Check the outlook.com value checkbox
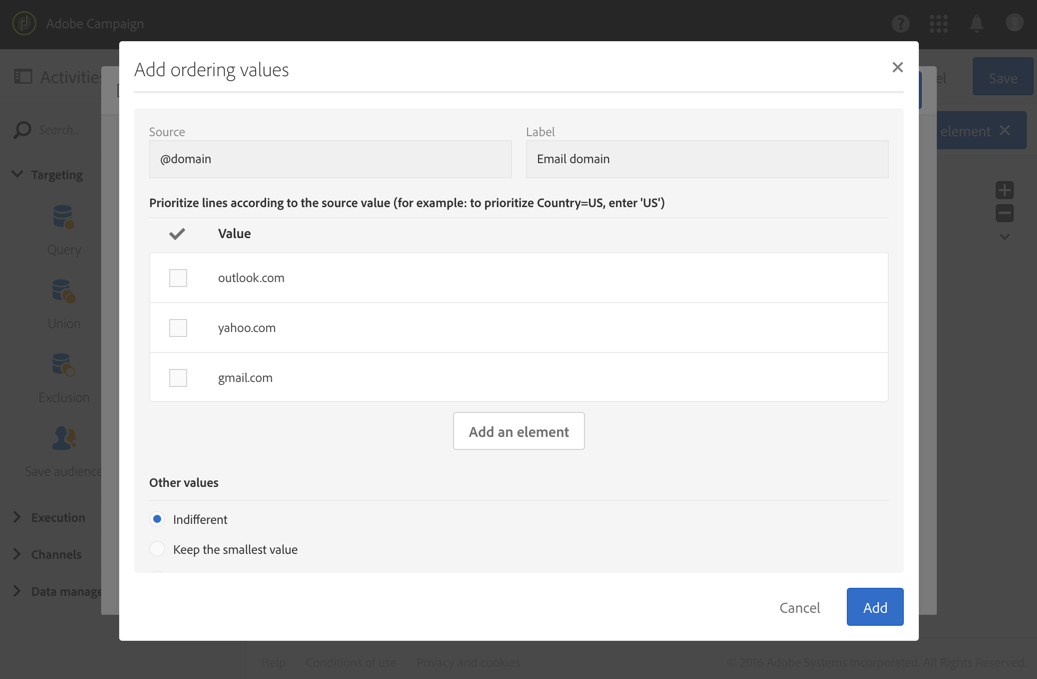Image resolution: width=1037 pixels, height=679 pixels. (x=178, y=278)
